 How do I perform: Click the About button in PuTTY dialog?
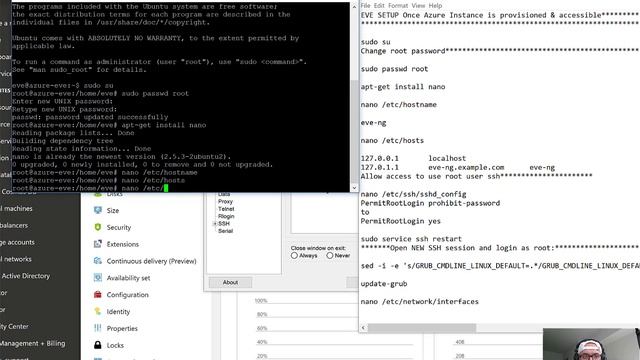[230, 282]
